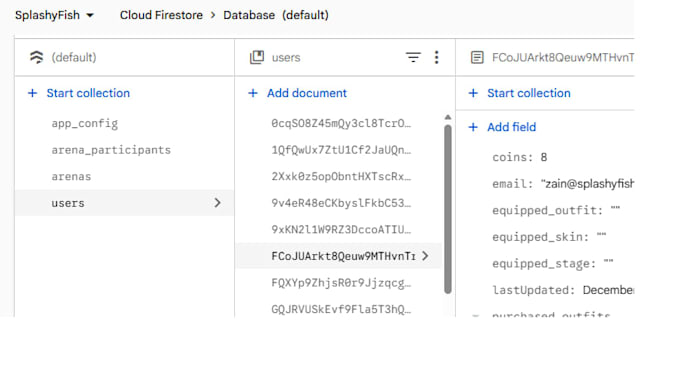
Task: Click the document icon in header
Action: (x=477, y=57)
